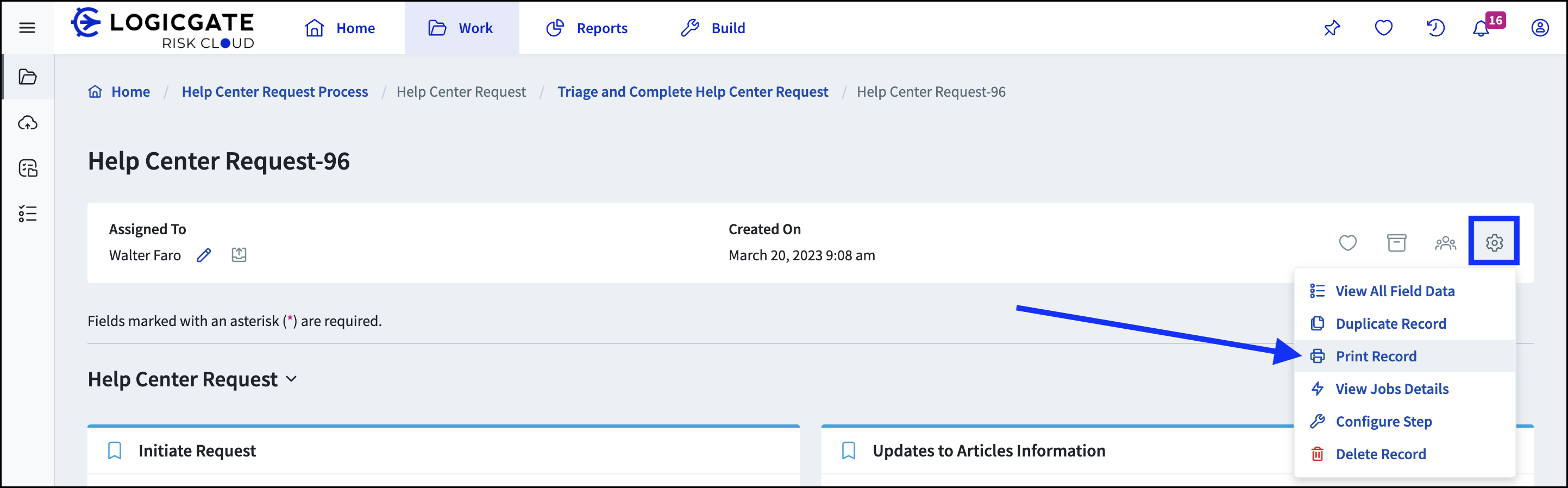The height and width of the screenshot is (488, 1568).
Task: Open the record collaborators people icon
Action: click(1445, 243)
